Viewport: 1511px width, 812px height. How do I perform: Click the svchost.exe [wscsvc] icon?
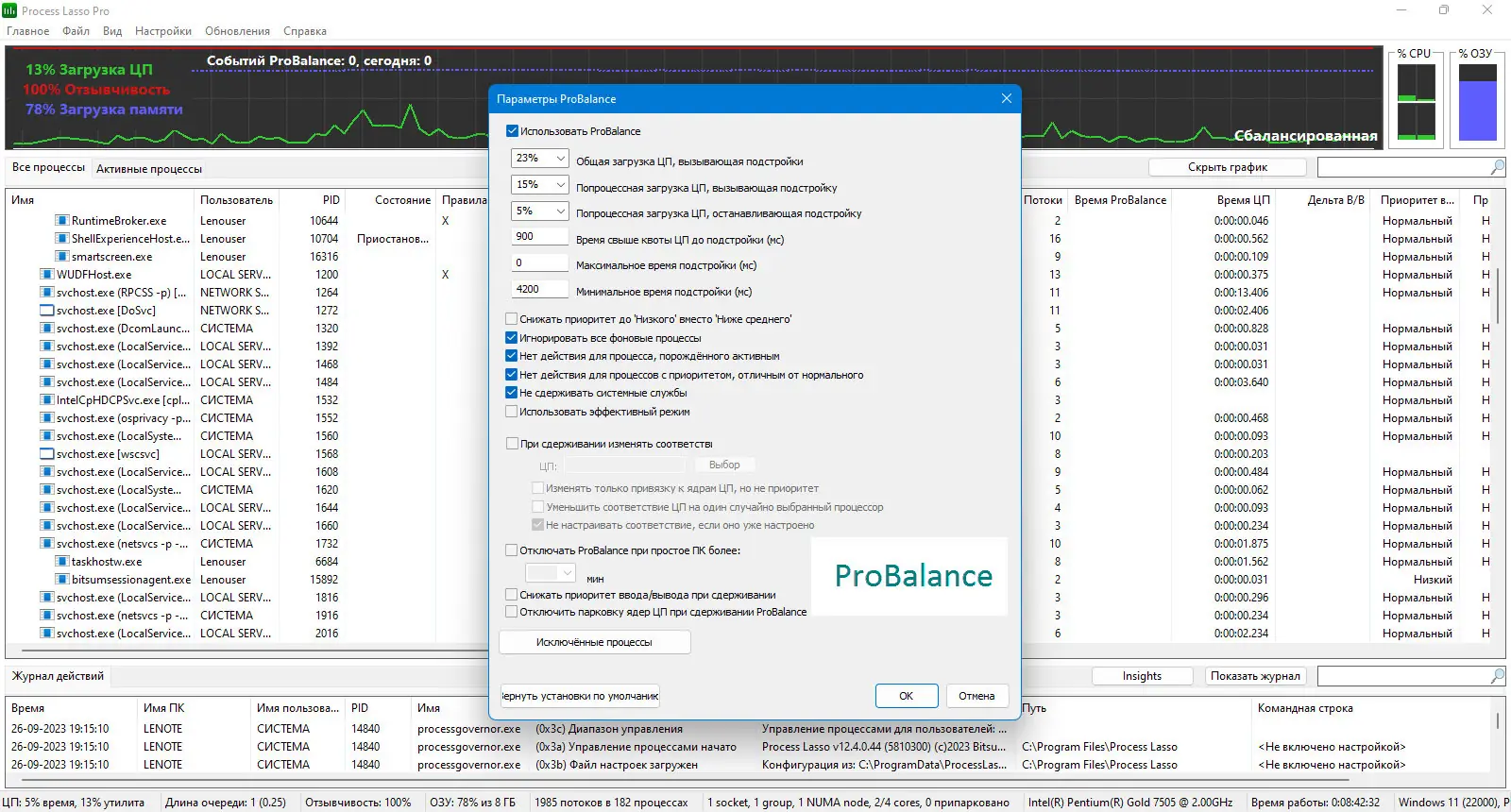47,454
